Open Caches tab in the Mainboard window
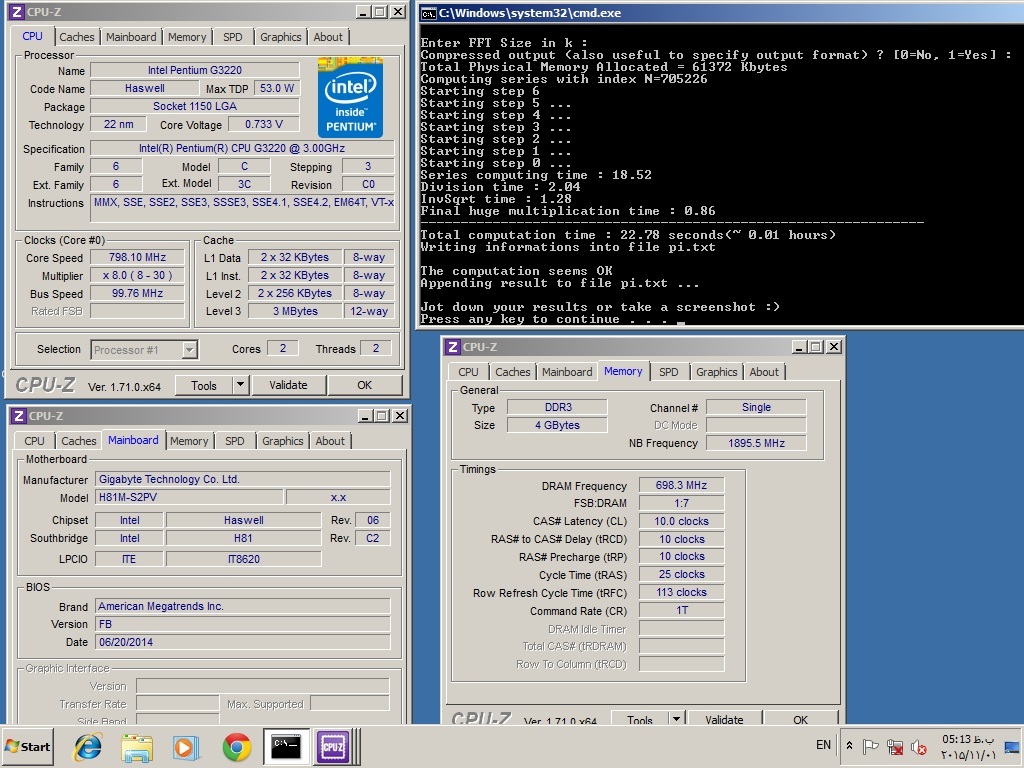 pyautogui.click(x=79, y=441)
